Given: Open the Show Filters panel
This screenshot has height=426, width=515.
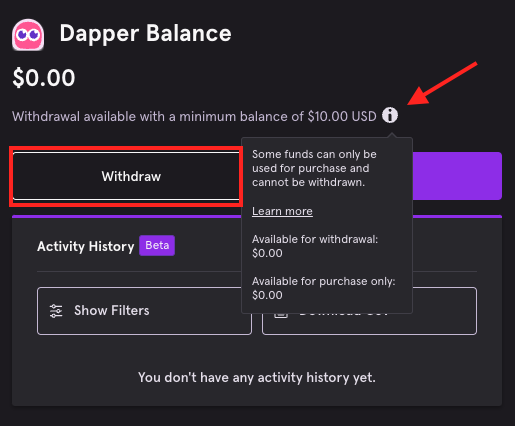Looking at the screenshot, I should [144, 311].
